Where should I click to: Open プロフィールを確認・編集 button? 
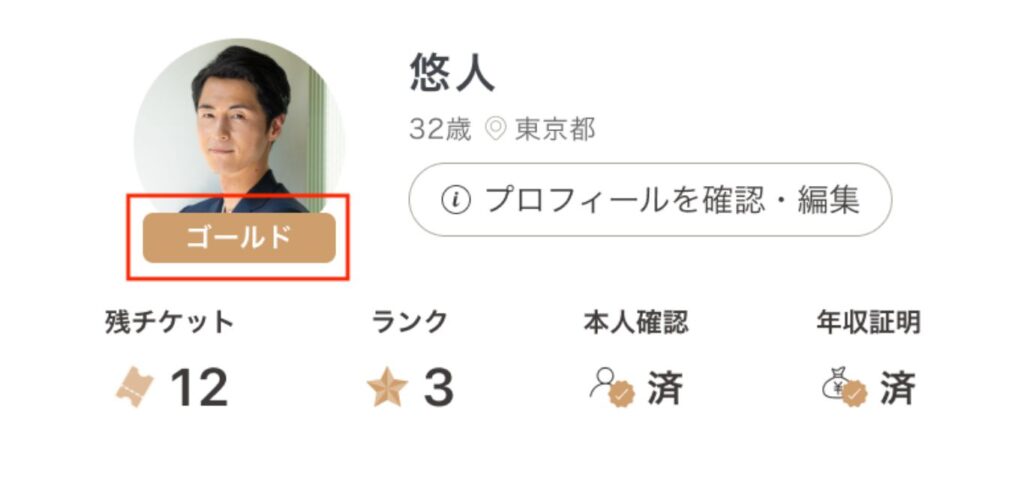(650, 199)
